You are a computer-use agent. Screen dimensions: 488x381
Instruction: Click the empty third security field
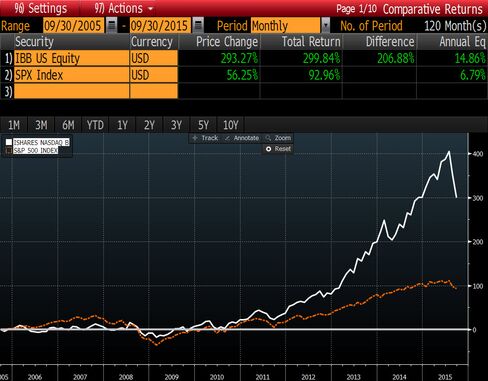pos(72,91)
